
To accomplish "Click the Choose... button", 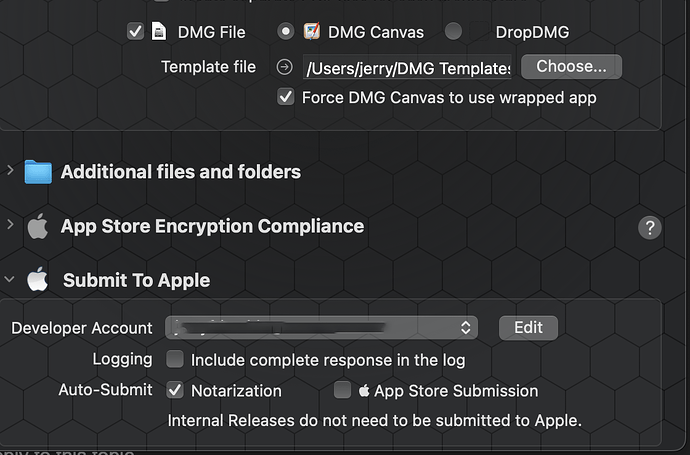I will tap(571, 67).
